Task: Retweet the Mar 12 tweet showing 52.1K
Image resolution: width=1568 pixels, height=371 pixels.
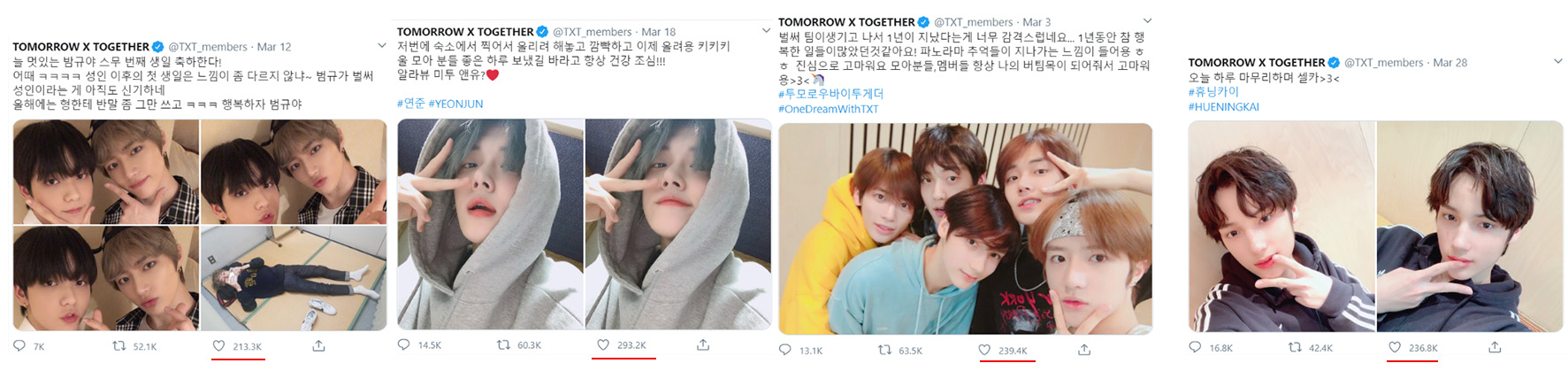Action: point(119,346)
